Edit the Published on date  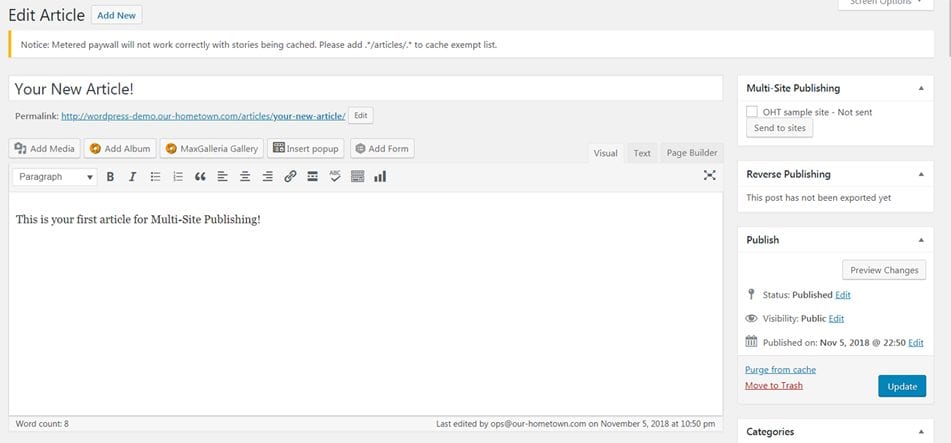coord(916,342)
